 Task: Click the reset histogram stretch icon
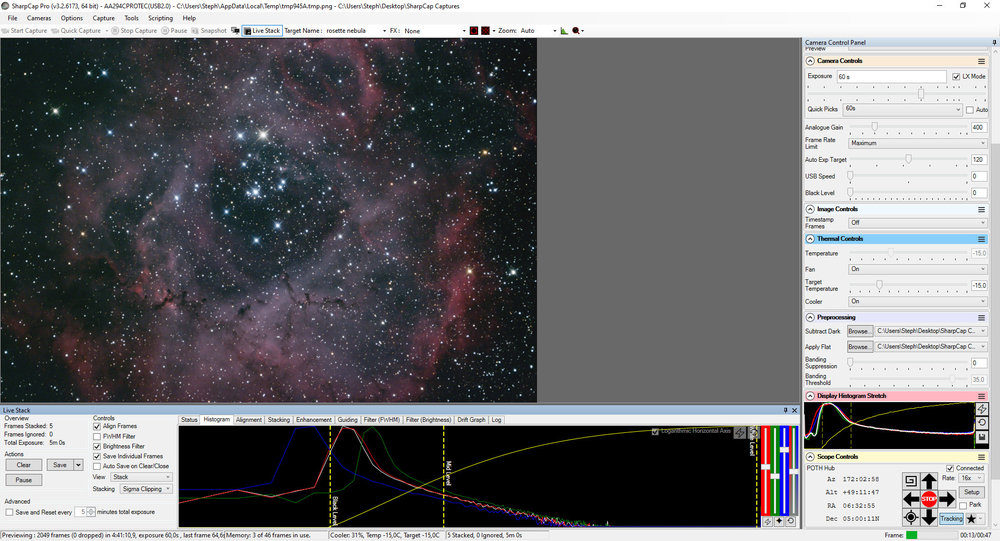(x=982, y=423)
